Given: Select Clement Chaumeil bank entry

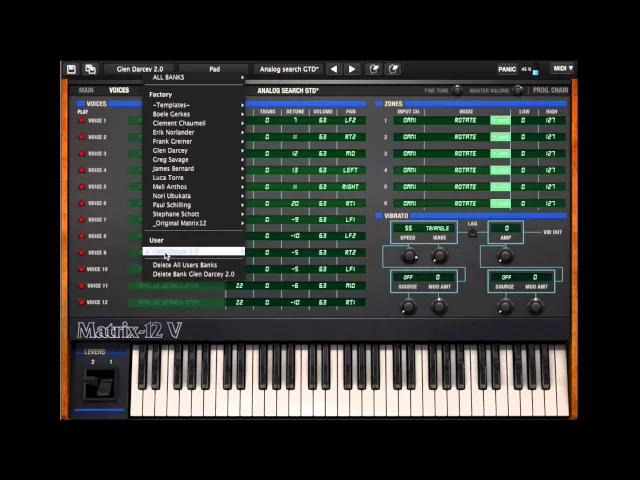Looking at the screenshot, I should pyautogui.click(x=194, y=123).
